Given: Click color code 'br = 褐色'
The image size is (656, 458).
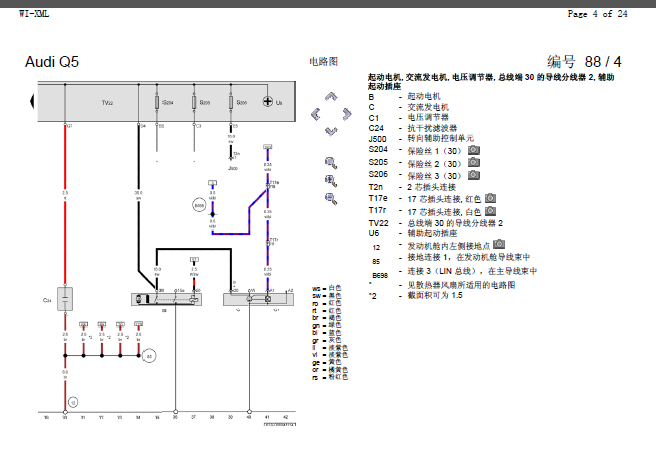Looking at the screenshot, I should [327, 318].
